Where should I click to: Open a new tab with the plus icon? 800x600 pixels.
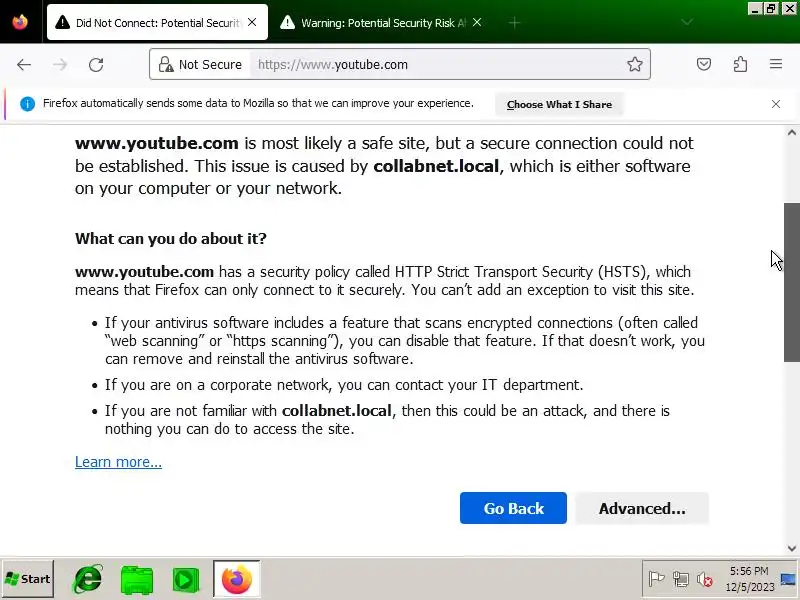tap(514, 22)
